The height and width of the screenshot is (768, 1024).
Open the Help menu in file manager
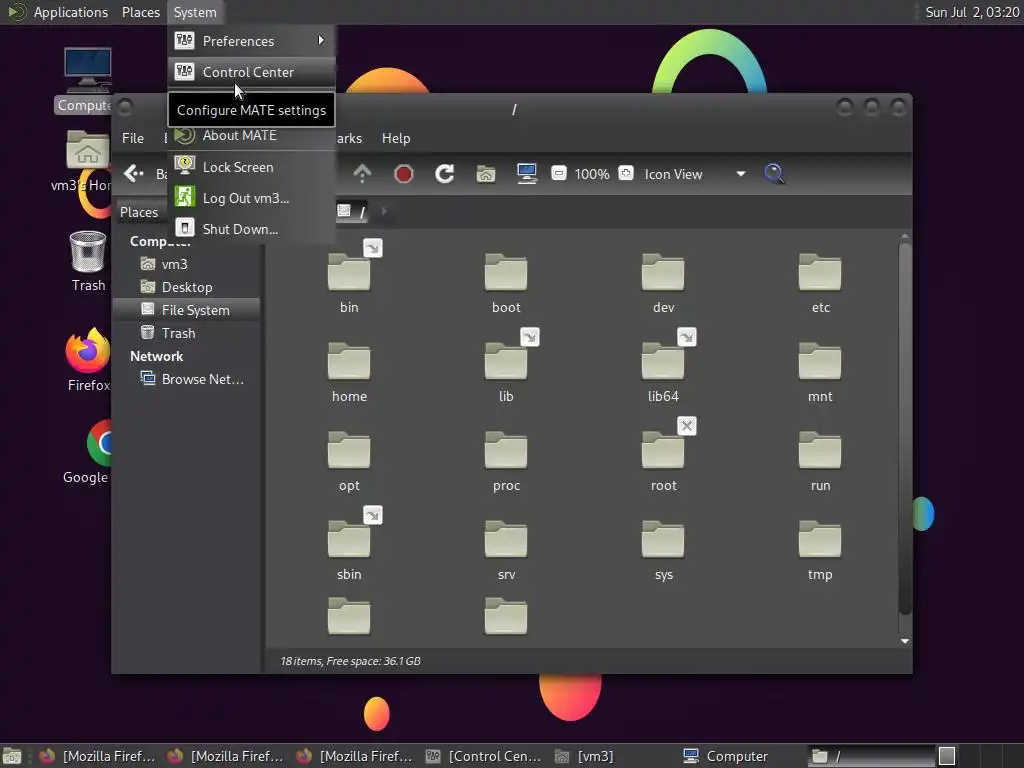pyautogui.click(x=396, y=138)
